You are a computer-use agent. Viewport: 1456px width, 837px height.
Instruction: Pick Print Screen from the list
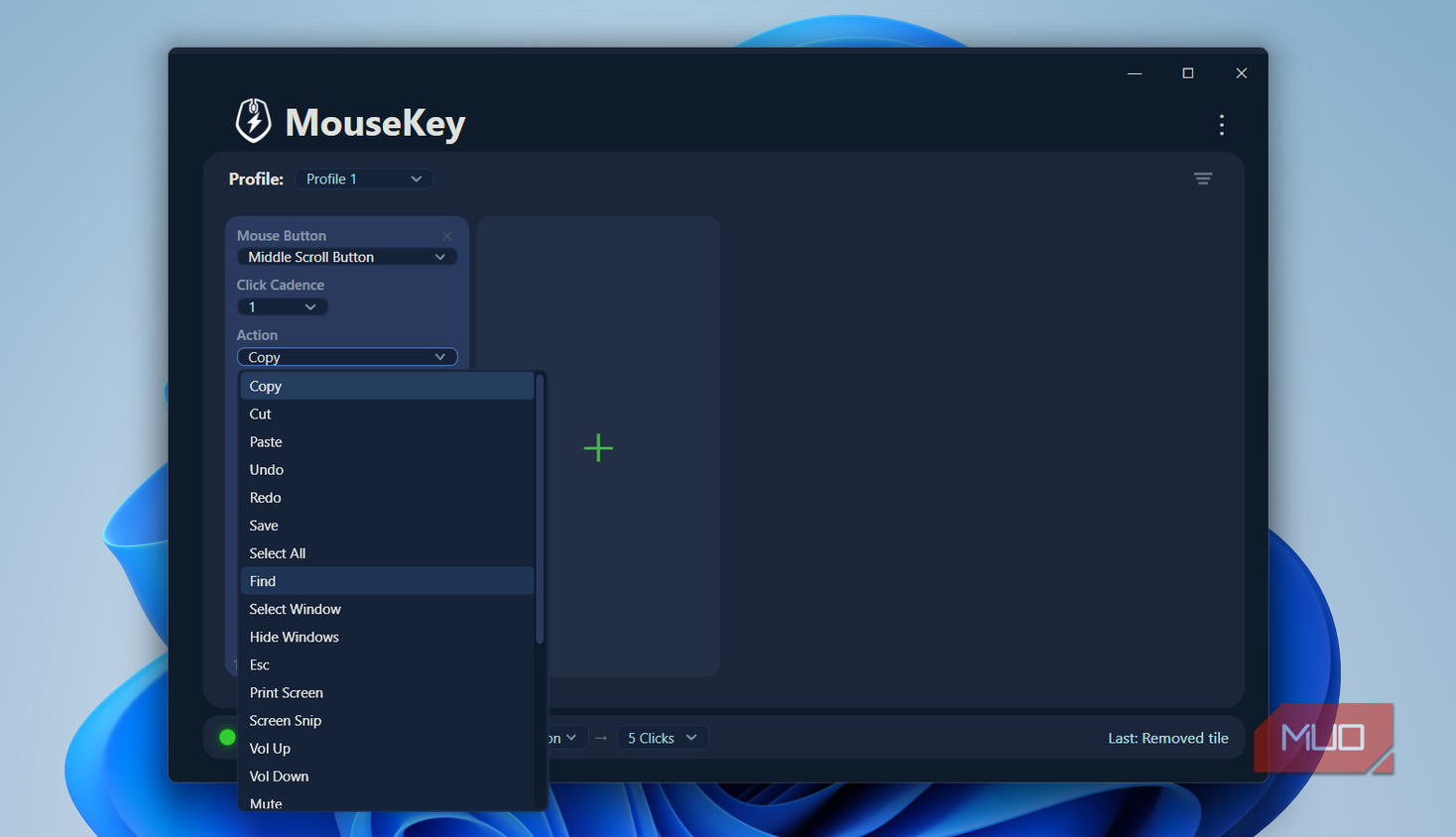(387, 692)
